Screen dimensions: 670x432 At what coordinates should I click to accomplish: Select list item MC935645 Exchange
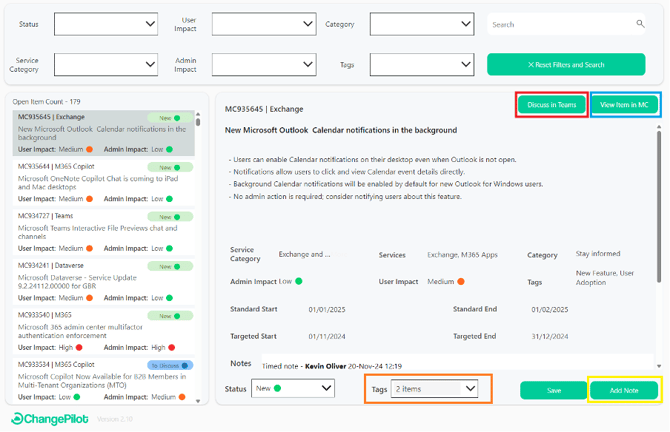tap(103, 133)
